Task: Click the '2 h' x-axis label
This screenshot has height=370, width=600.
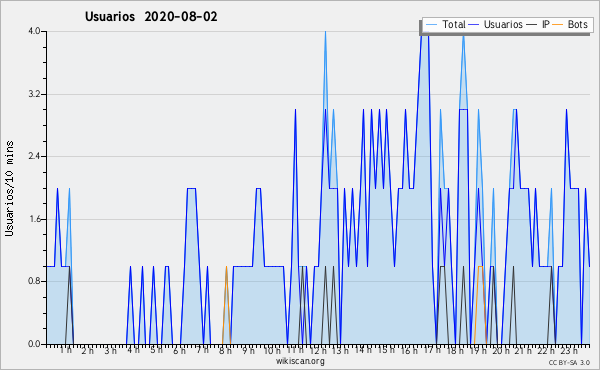Action: coord(88,350)
